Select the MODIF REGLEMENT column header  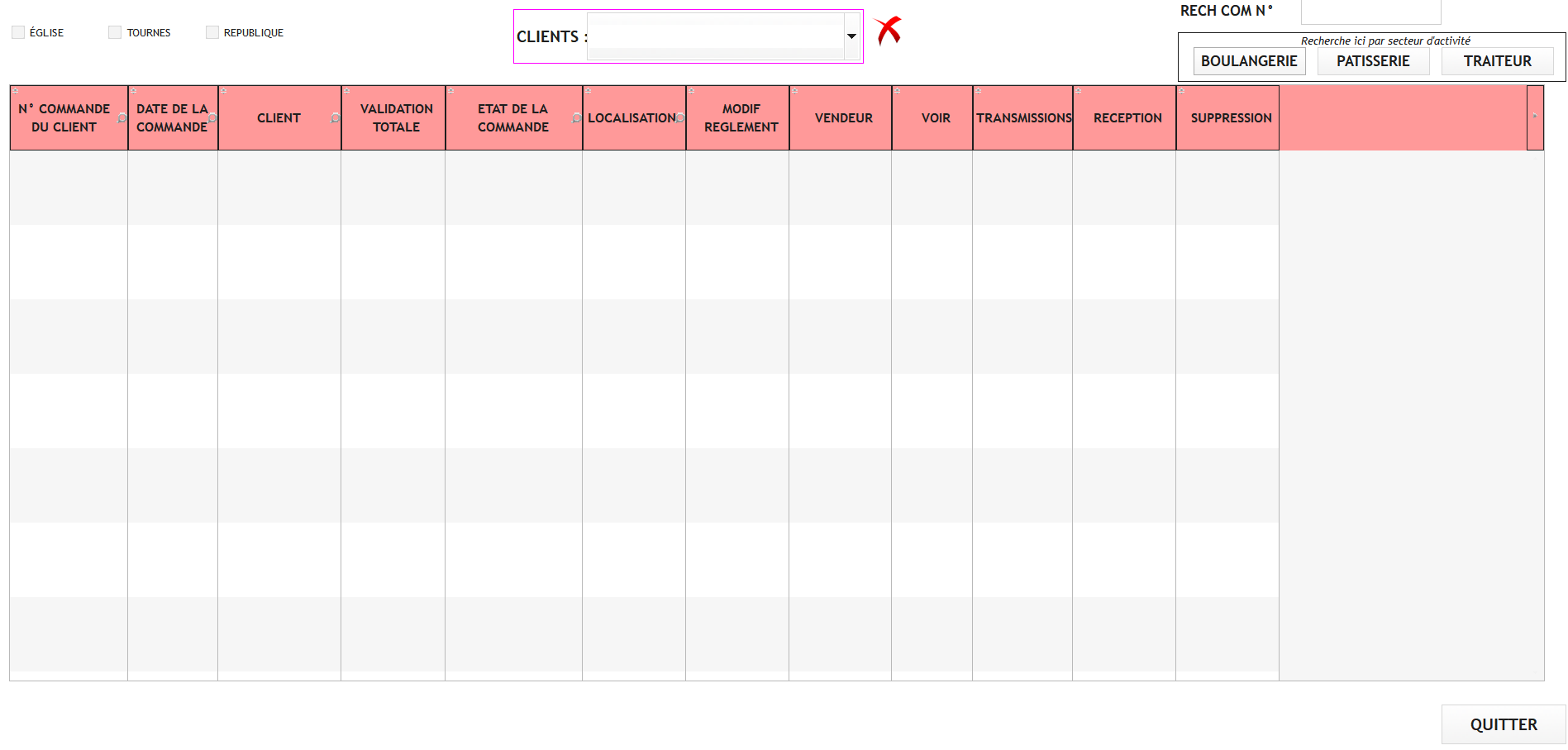pyautogui.click(x=738, y=117)
